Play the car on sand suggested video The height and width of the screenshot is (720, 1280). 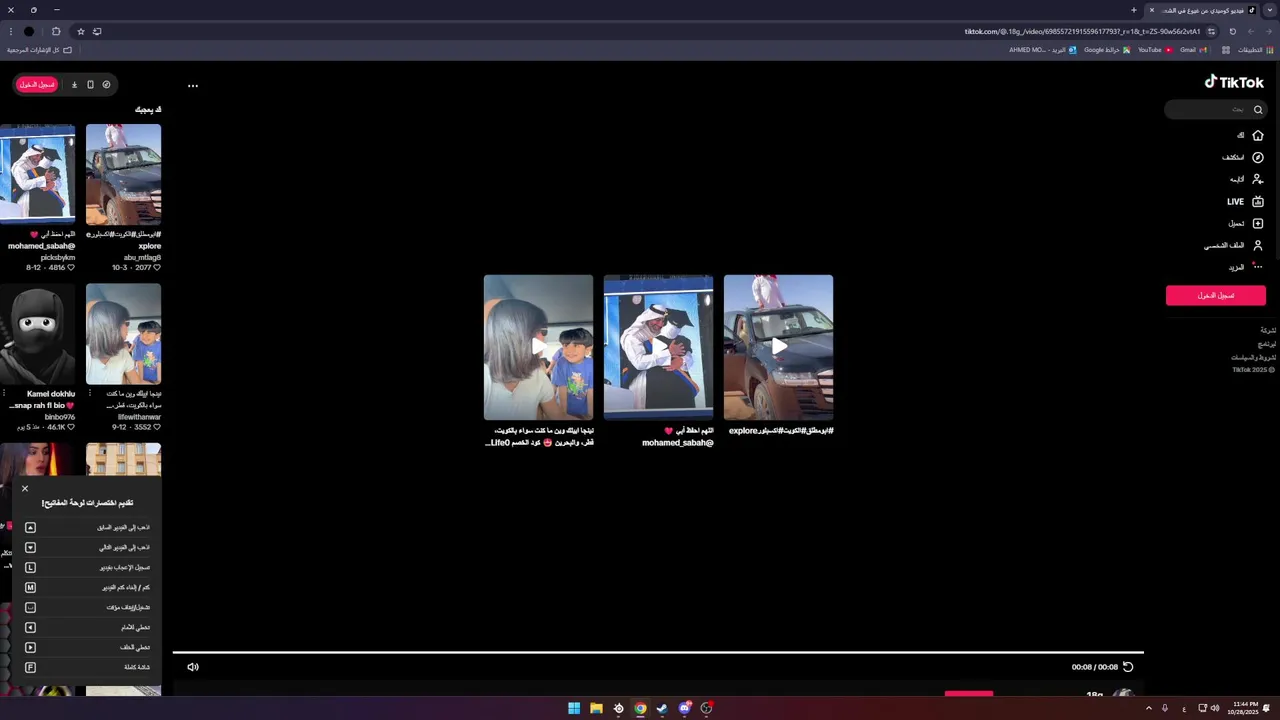[778, 347]
